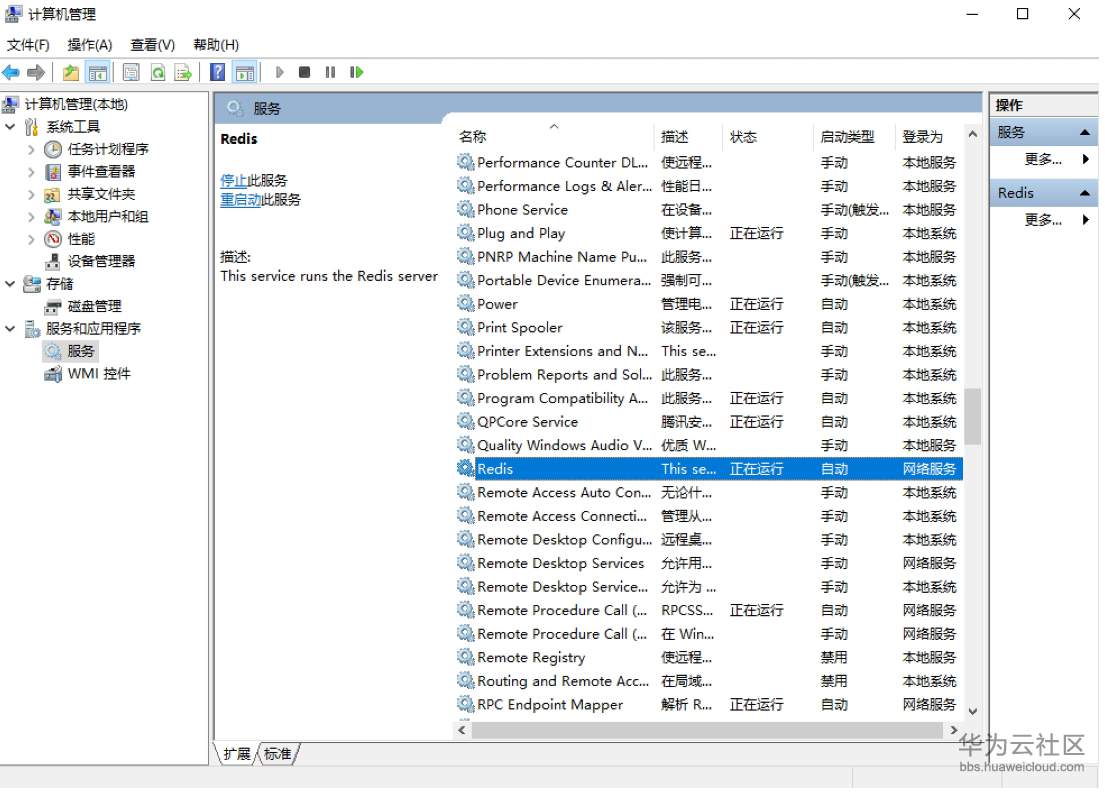Select 事件查看器 in the tree
1105x792 pixels.
click(101, 171)
